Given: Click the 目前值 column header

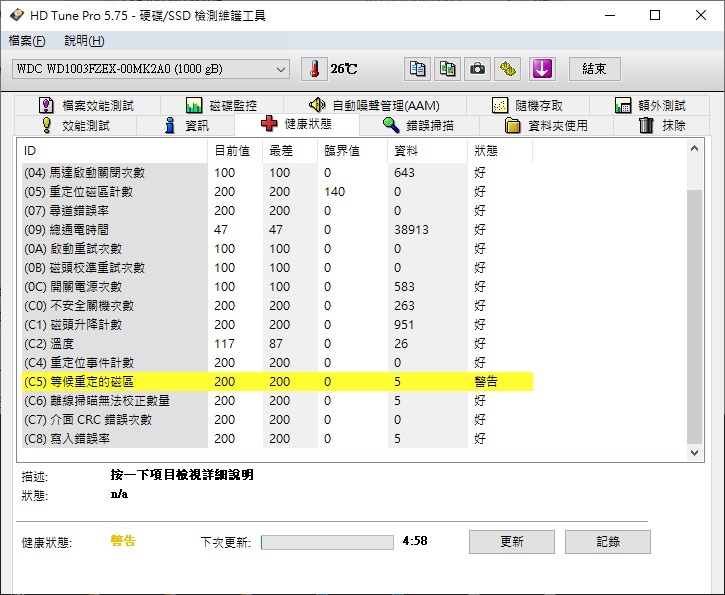Looking at the screenshot, I should tap(235, 151).
